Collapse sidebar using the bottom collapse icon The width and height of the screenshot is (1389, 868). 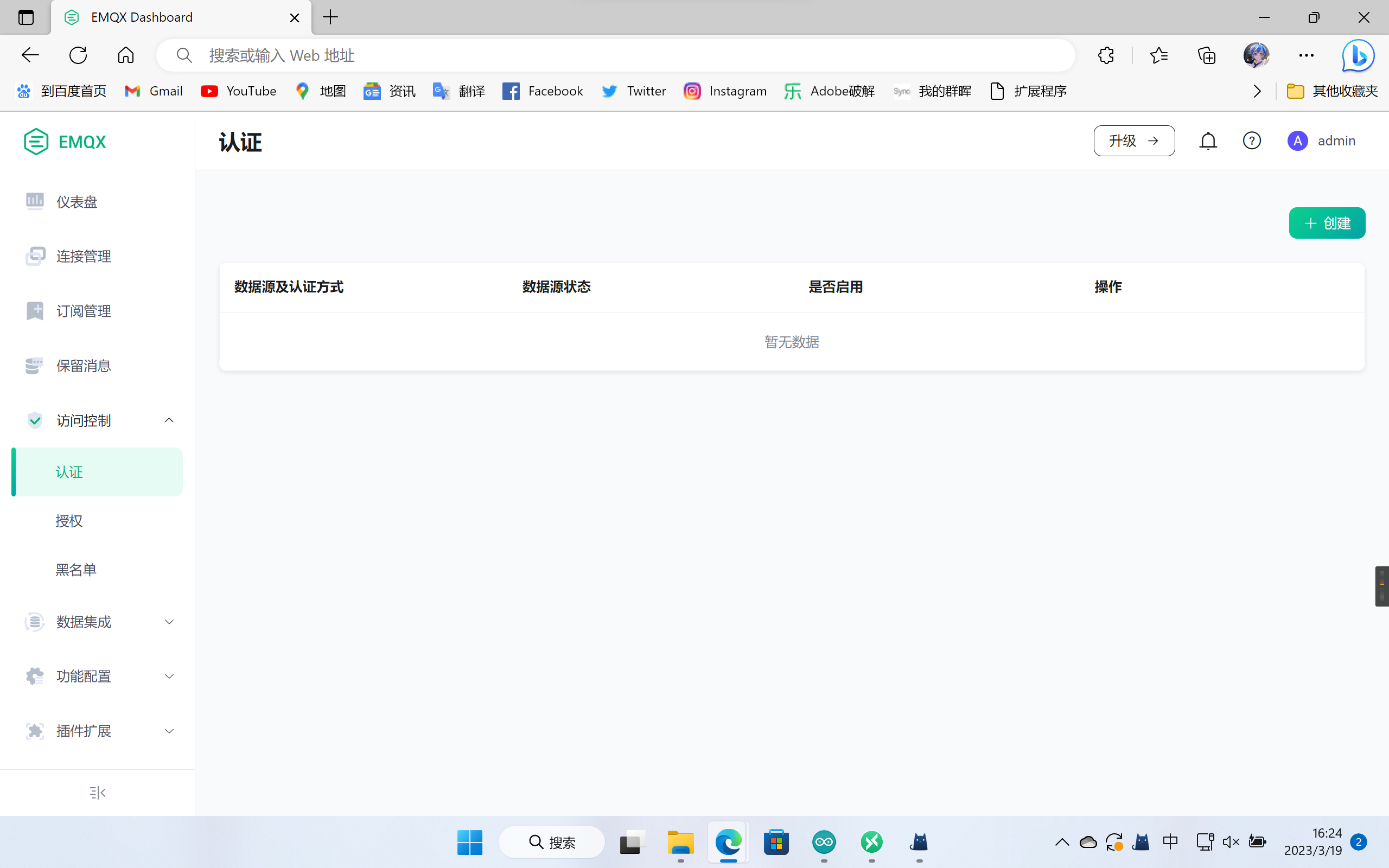98,792
